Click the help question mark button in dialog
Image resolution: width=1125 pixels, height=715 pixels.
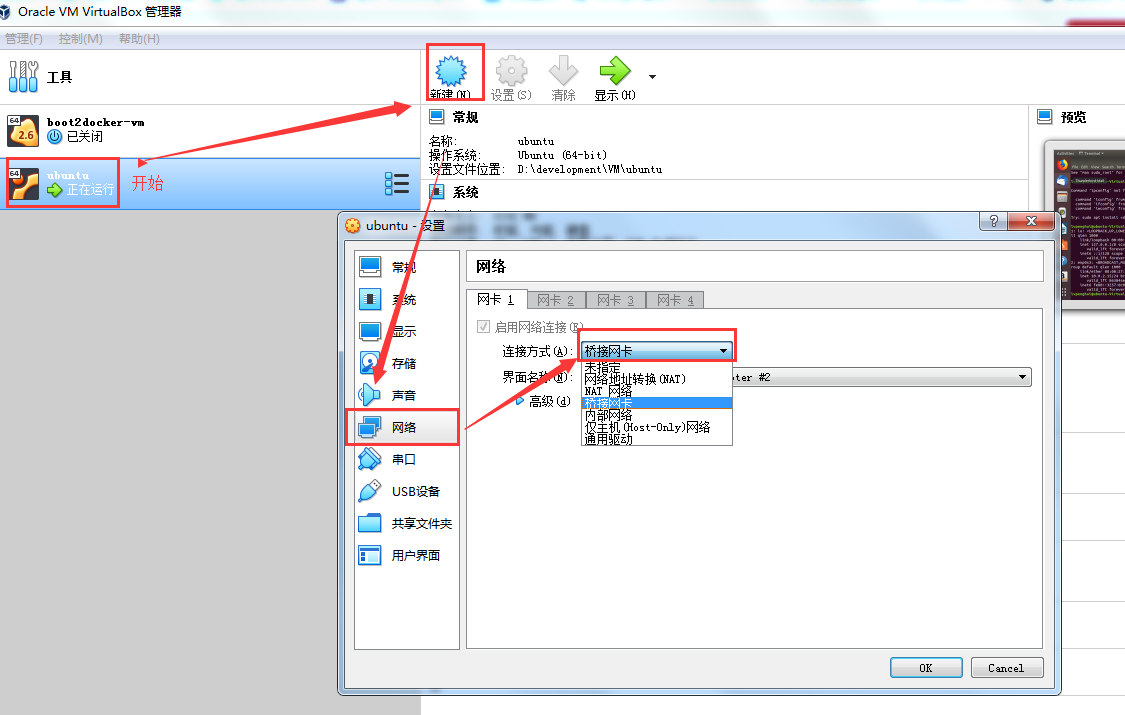(x=994, y=221)
